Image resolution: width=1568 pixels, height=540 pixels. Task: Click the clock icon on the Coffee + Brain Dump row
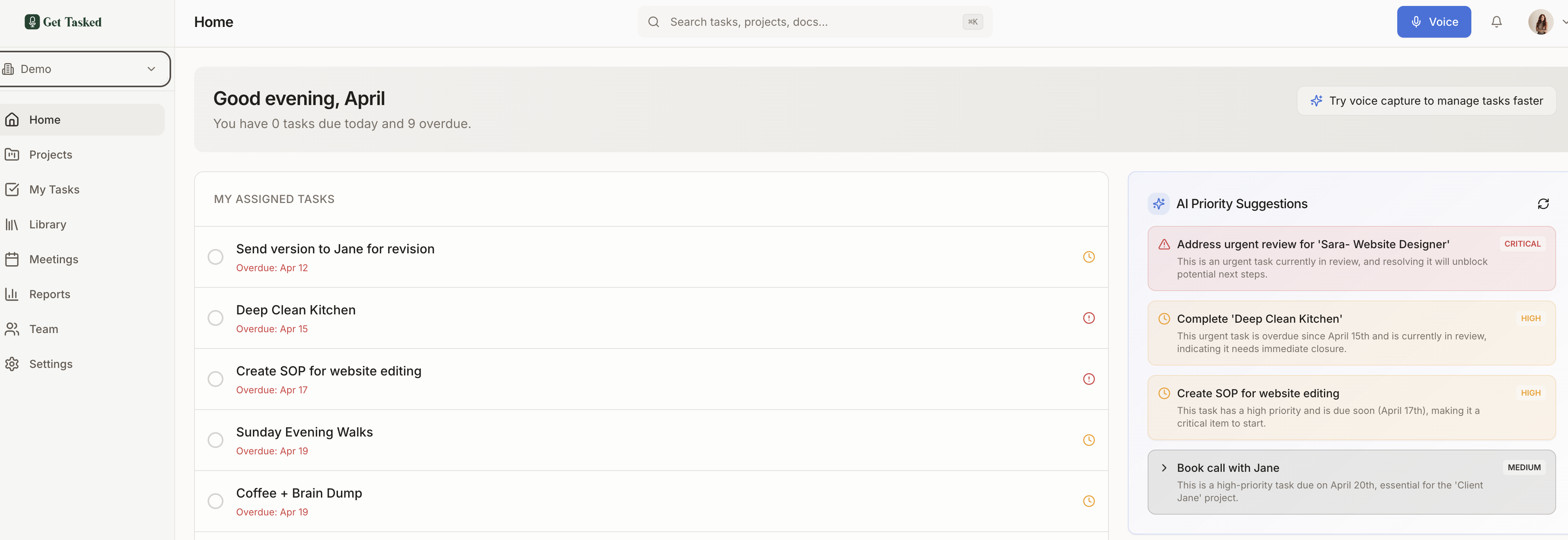(x=1089, y=501)
